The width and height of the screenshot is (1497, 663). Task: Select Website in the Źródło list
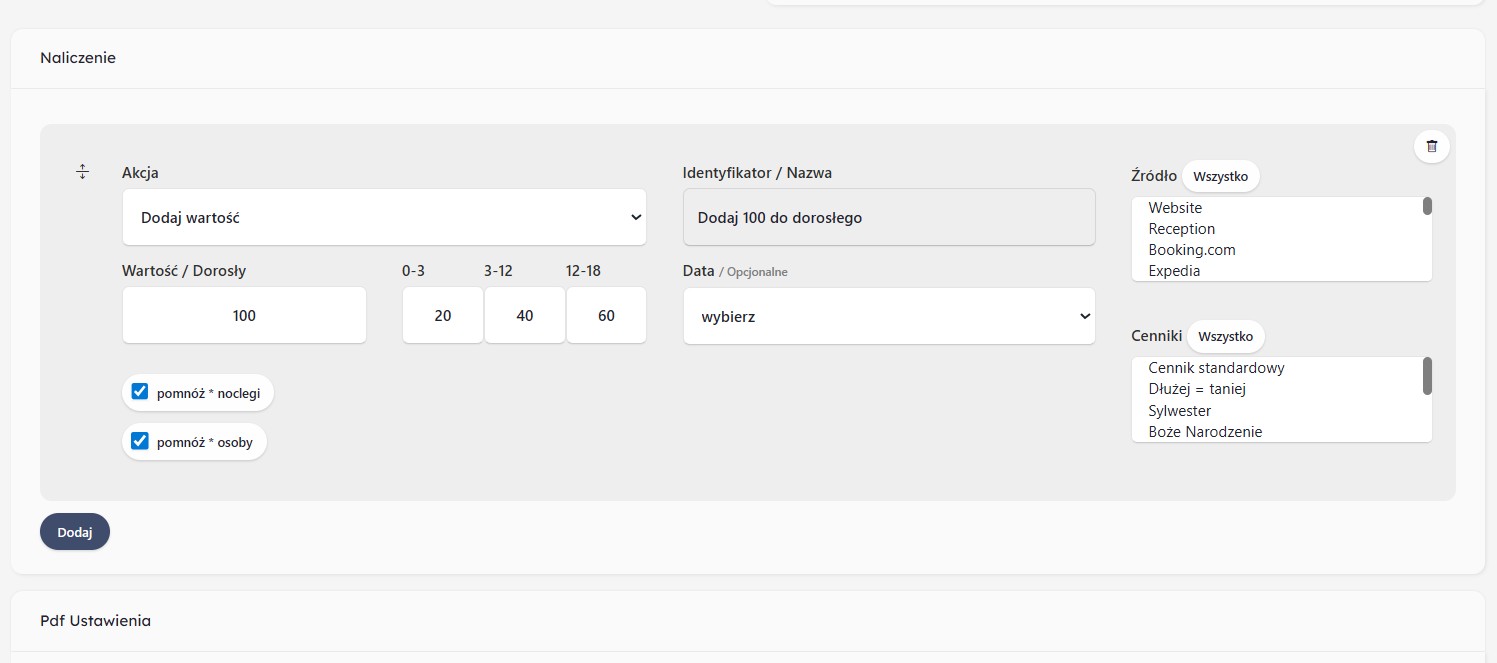pyautogui.click(x=1175, y=208)
